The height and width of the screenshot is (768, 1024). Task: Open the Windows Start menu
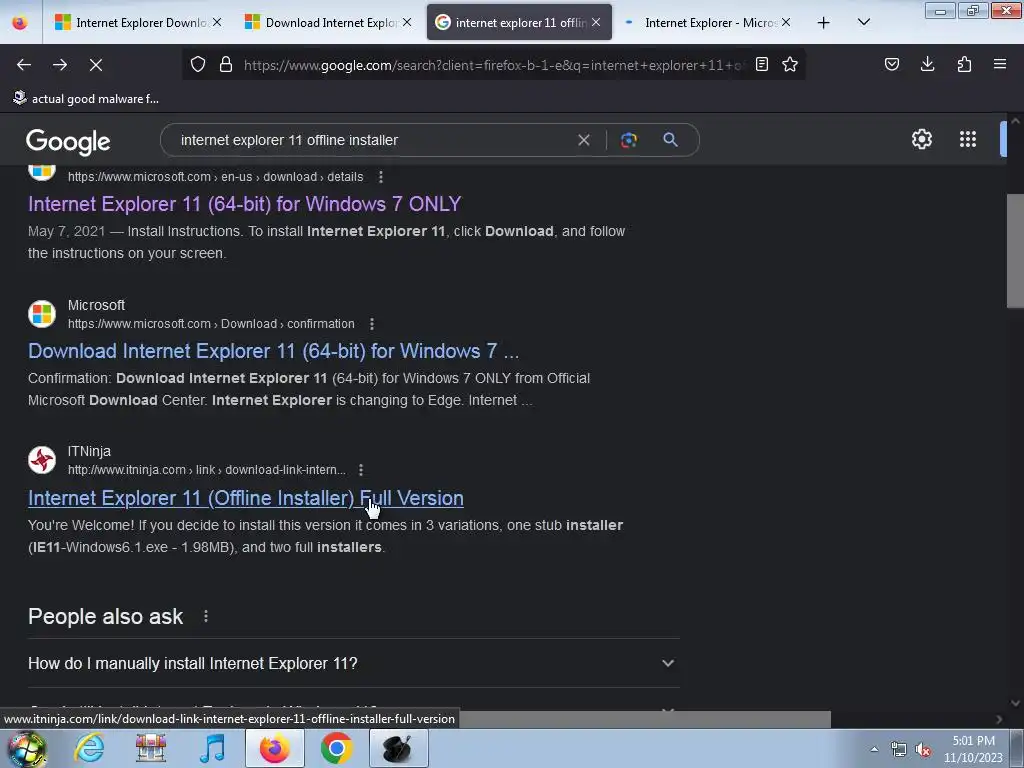(x=26, y=748)
